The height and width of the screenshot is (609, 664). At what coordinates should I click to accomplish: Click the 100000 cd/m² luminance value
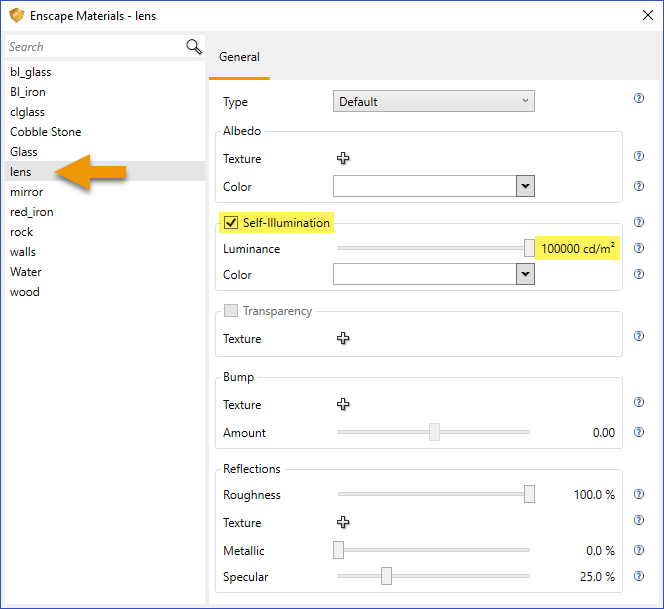click(x=578, y=248)
